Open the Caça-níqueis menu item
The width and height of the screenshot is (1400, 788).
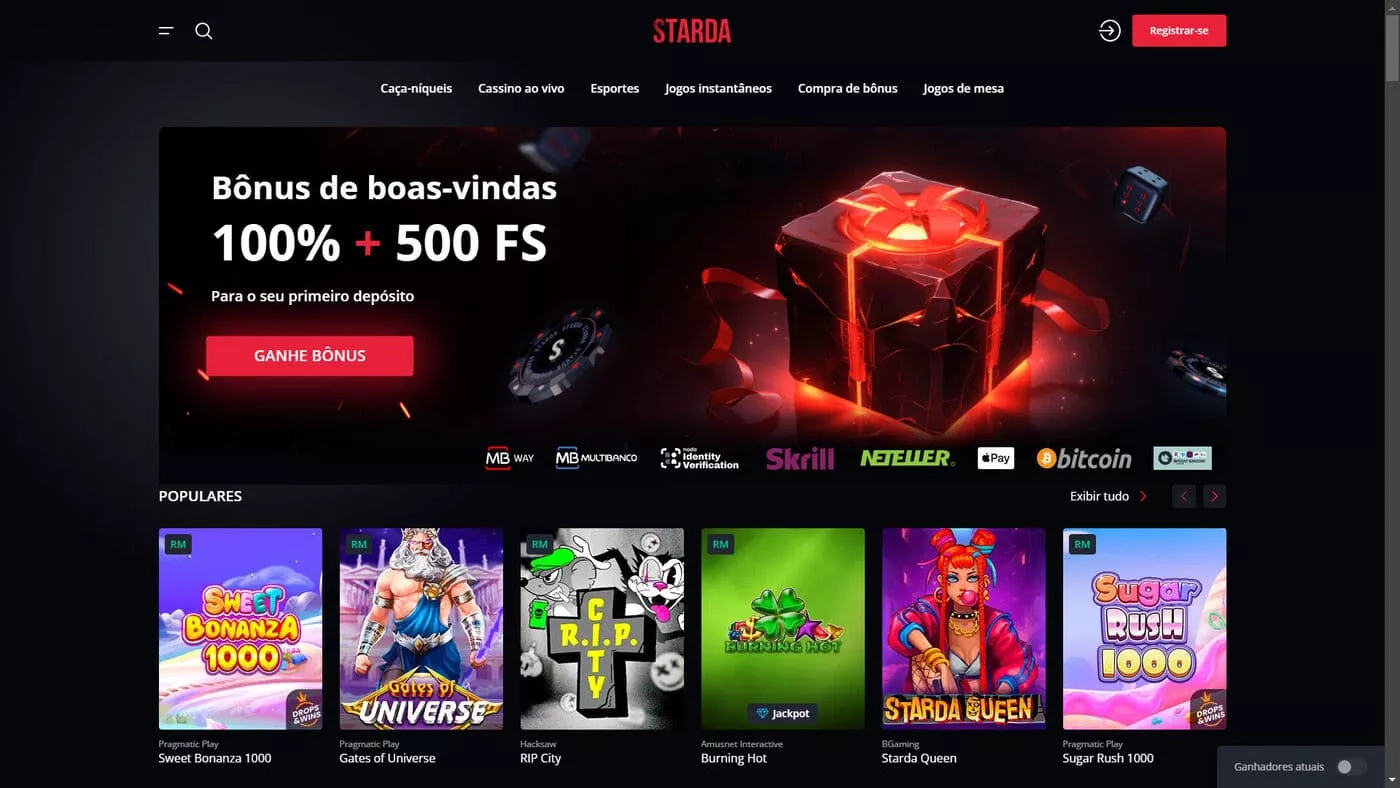[416, 88]
